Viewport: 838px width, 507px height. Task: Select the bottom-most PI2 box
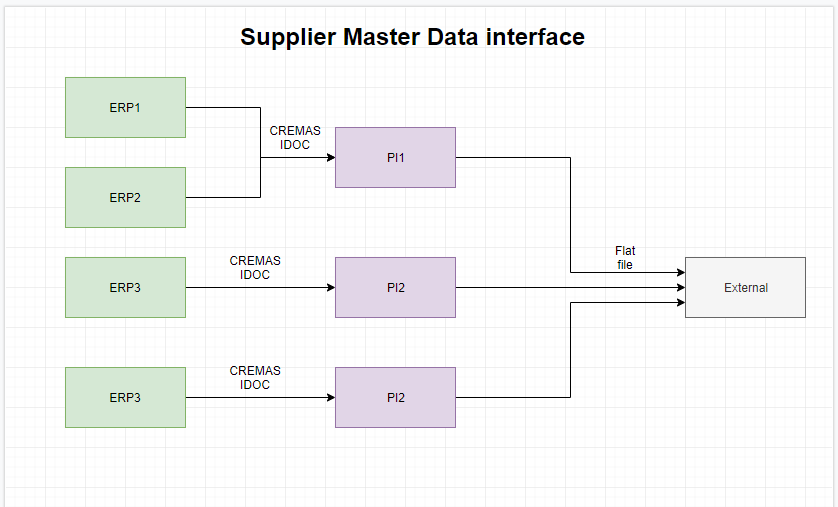[395, 397]
